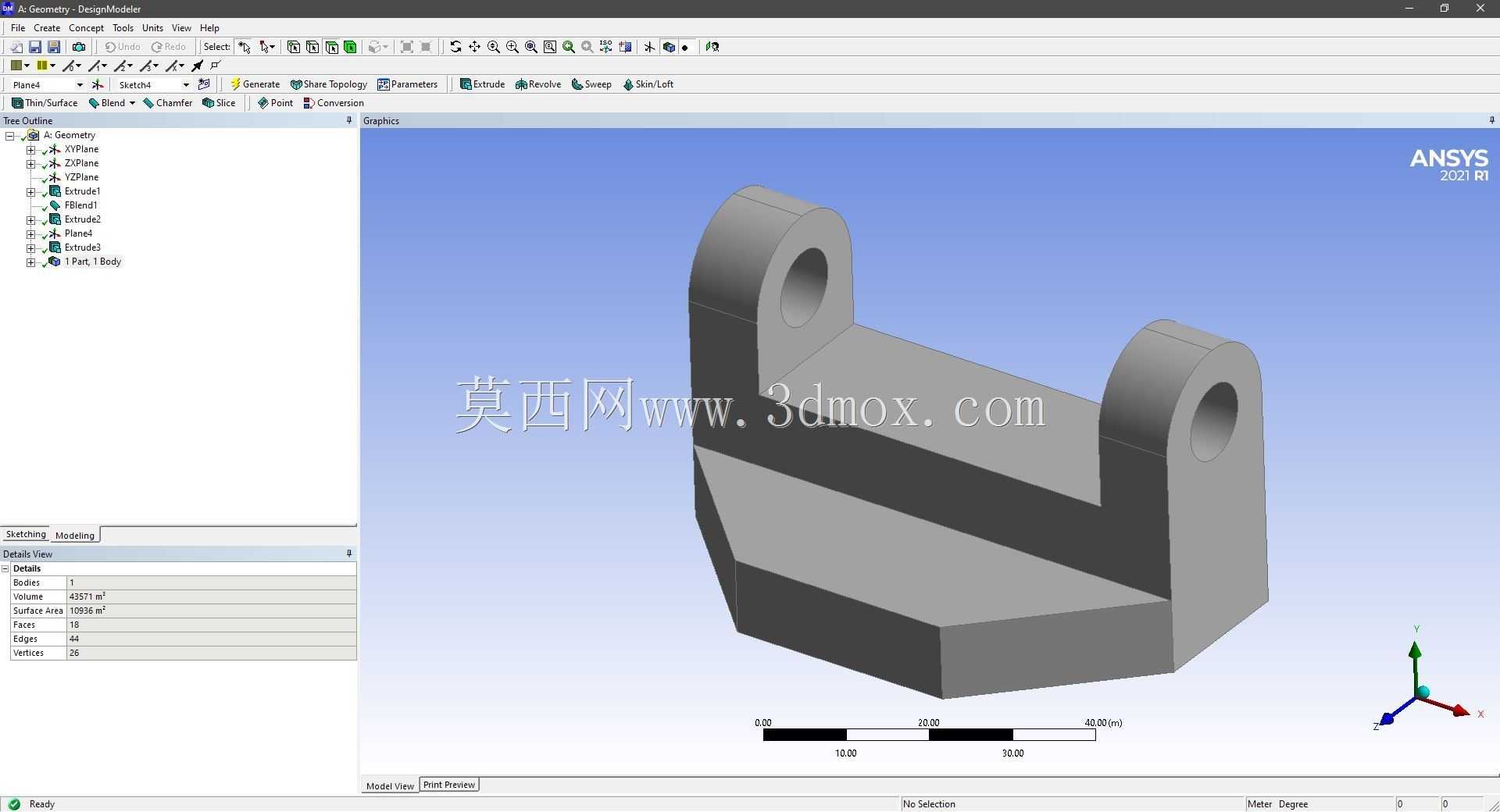Open the Create menu
Viewport: 1500px width, 812px height.
[47, 27]
